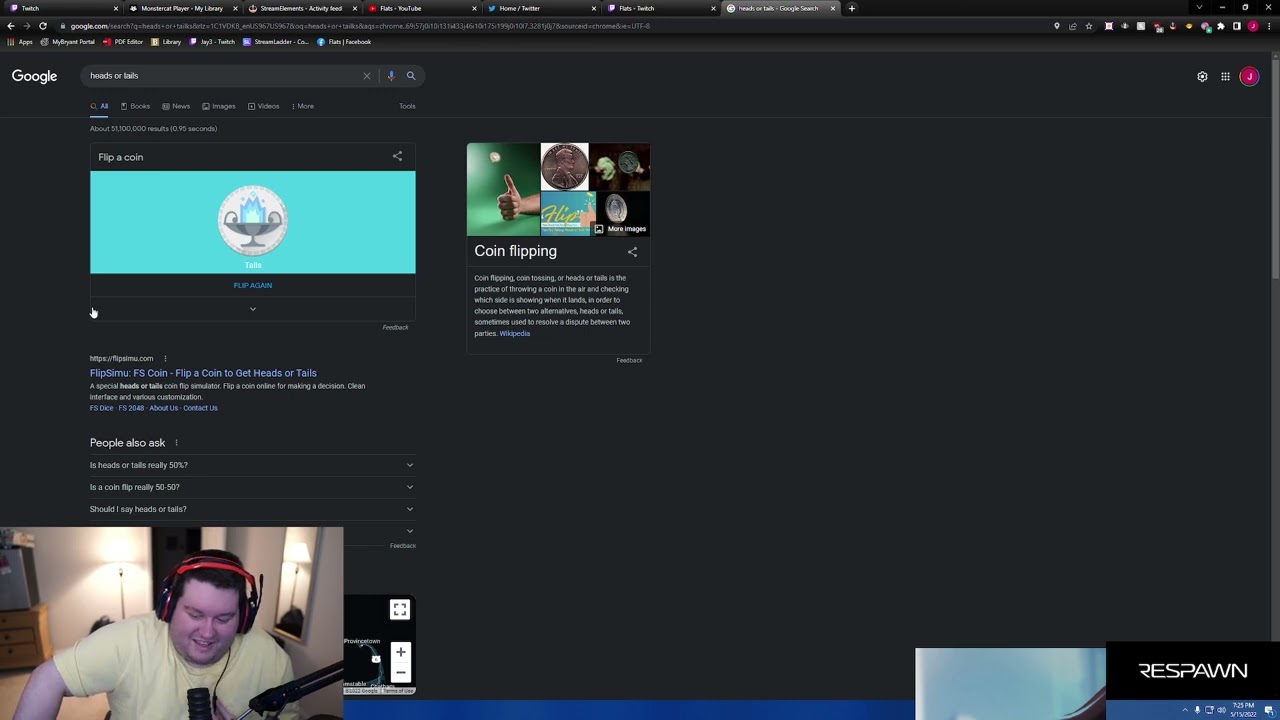
Task: Expand "Is heads or tails really 50%?"
Action: [252, 465]
